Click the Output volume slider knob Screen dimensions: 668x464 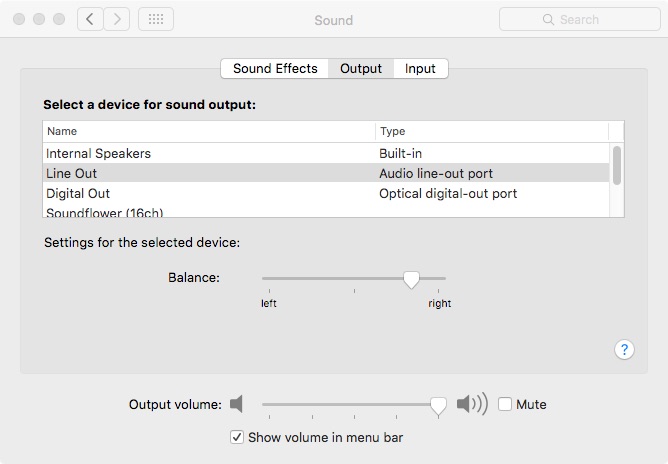click(438, 404)
